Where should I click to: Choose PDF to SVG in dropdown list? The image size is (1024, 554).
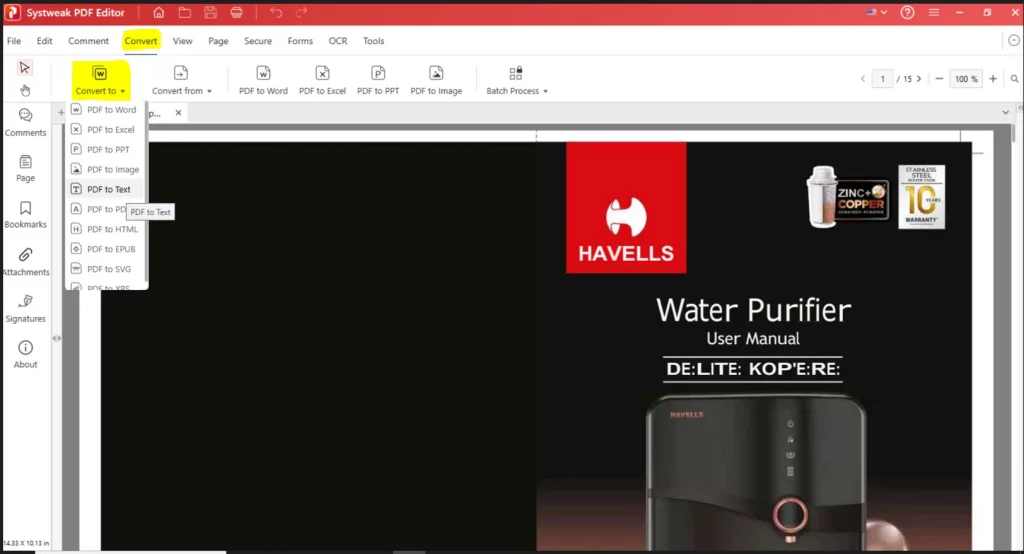[x=104, y=269]
